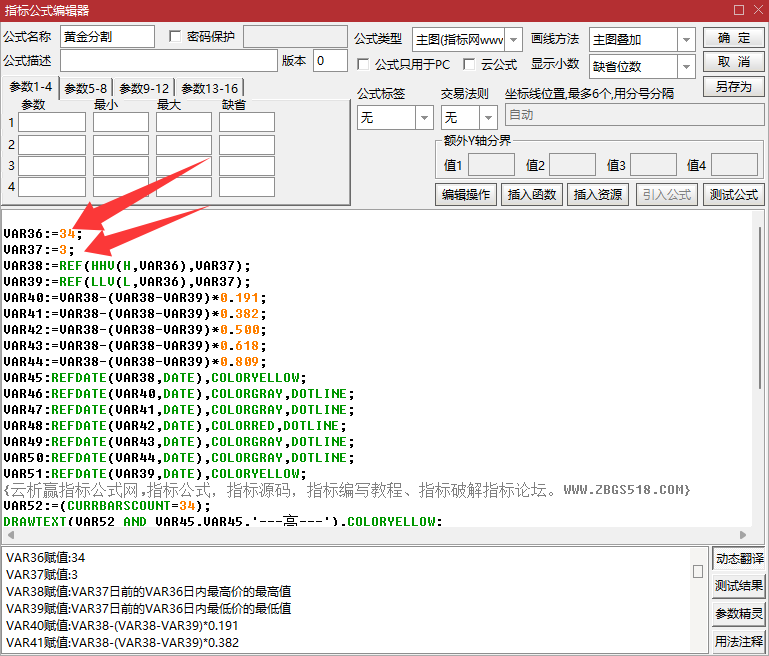Select the 测试结果 side tab
This screenshot has height=656, width=769.
point(739,586)
